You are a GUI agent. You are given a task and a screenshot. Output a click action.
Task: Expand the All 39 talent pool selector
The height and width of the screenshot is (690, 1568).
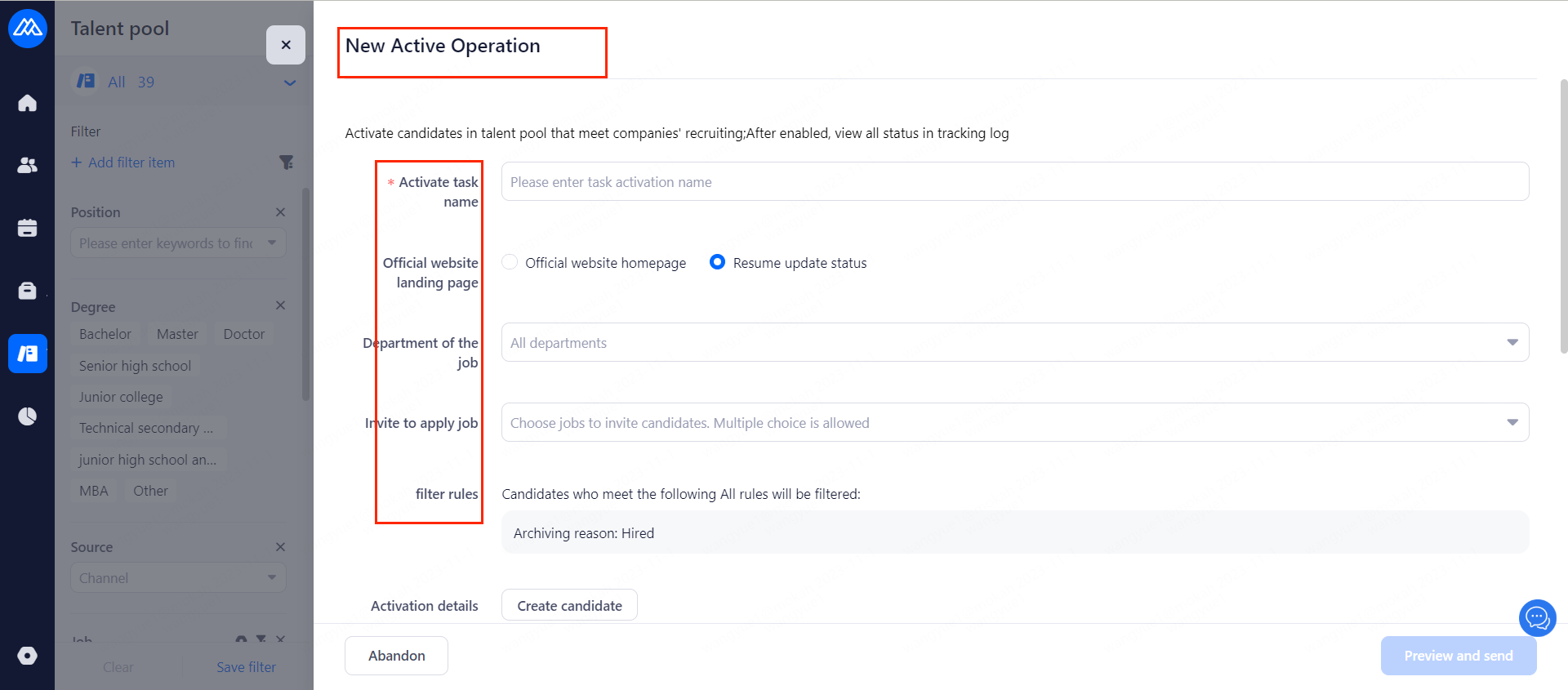(x=289, y=82)
